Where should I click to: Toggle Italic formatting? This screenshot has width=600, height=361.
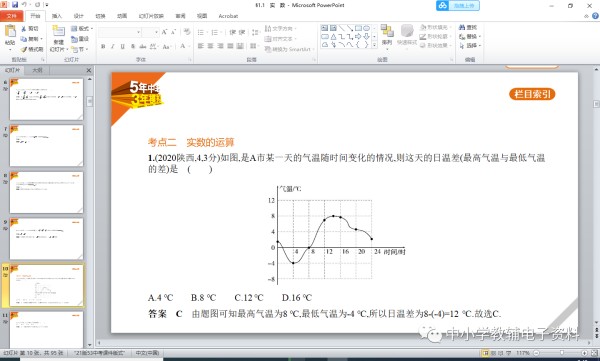point(112,46)
